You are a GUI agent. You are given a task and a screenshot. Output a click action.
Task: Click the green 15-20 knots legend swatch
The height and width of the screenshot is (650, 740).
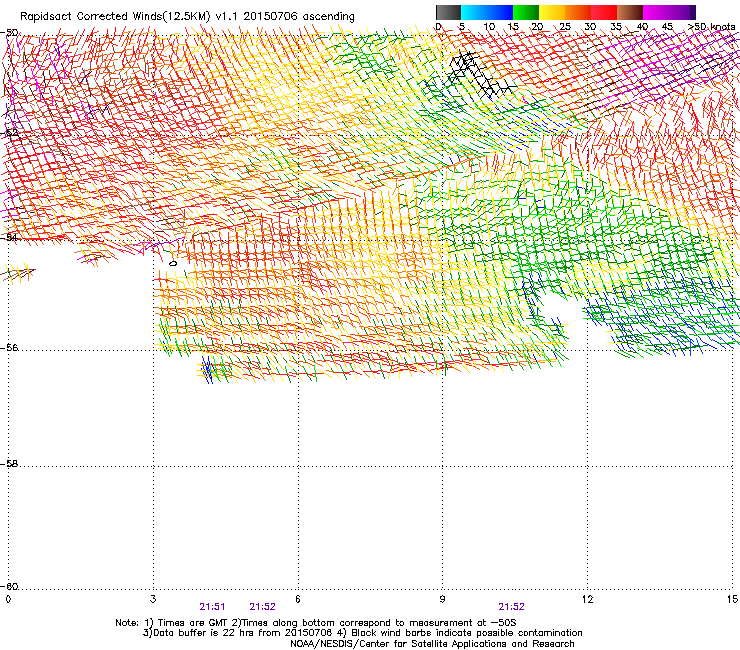(x=526, y=12)
